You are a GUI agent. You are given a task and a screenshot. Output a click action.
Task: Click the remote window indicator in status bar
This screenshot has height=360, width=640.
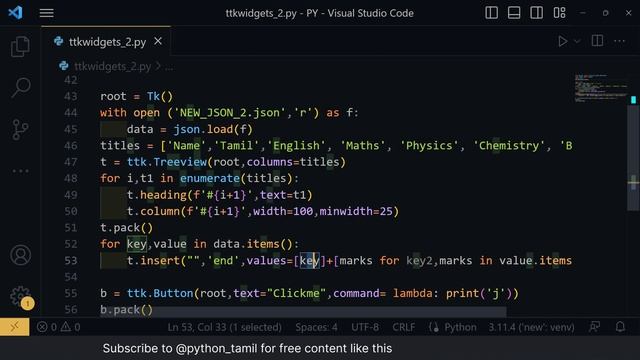point(15,327)
